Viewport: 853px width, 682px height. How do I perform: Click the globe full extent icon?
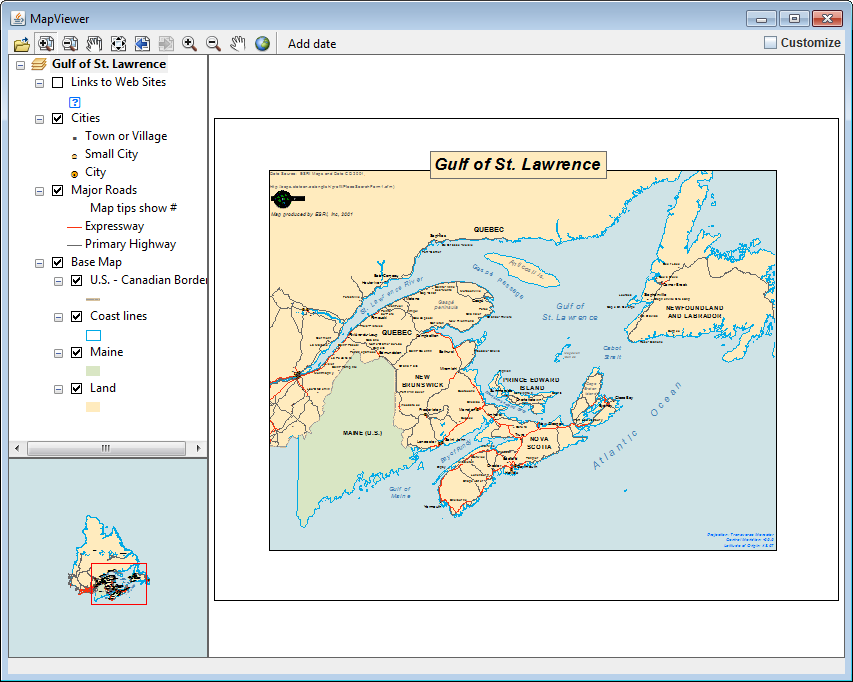(262, 43)
